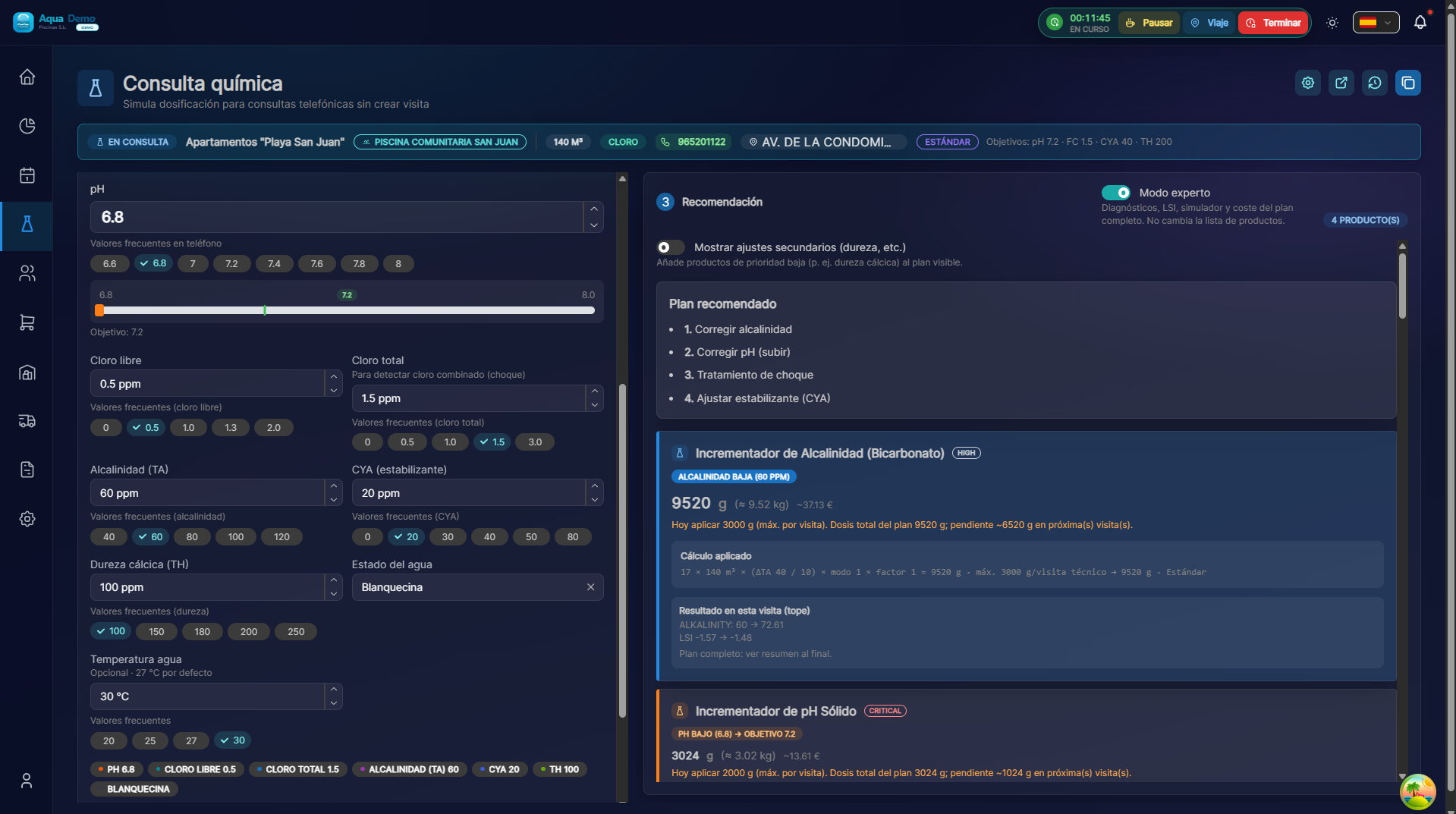Select pH frequent value 6.8
The image size is (1456, 814).
click(x=154, y=263)
